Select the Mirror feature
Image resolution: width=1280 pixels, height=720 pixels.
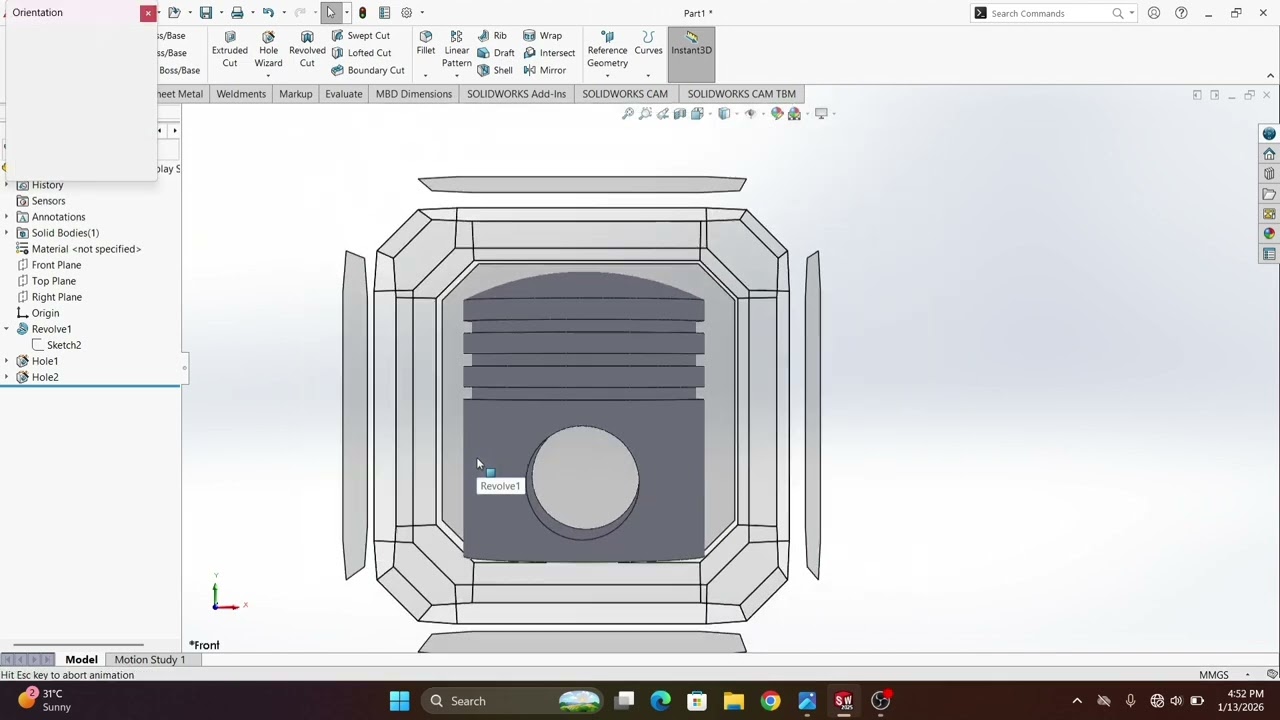545,70
